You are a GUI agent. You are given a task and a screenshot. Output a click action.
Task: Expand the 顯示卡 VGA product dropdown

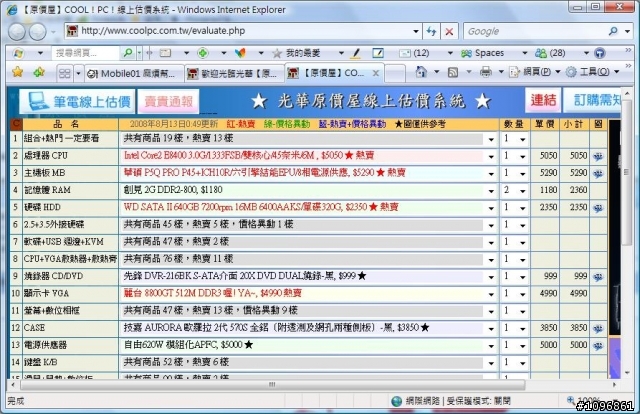[491, 294]
